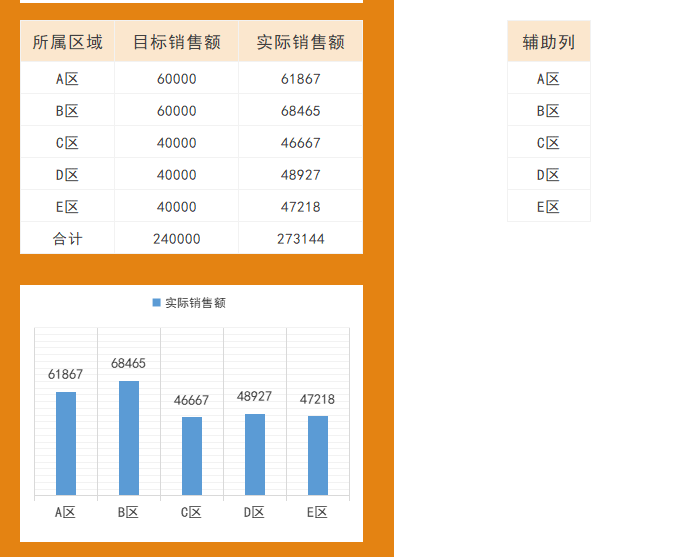This screenshot has height=557, width=673.
Task: Select E区 target value 40000 cell
Action: [176, 206]
